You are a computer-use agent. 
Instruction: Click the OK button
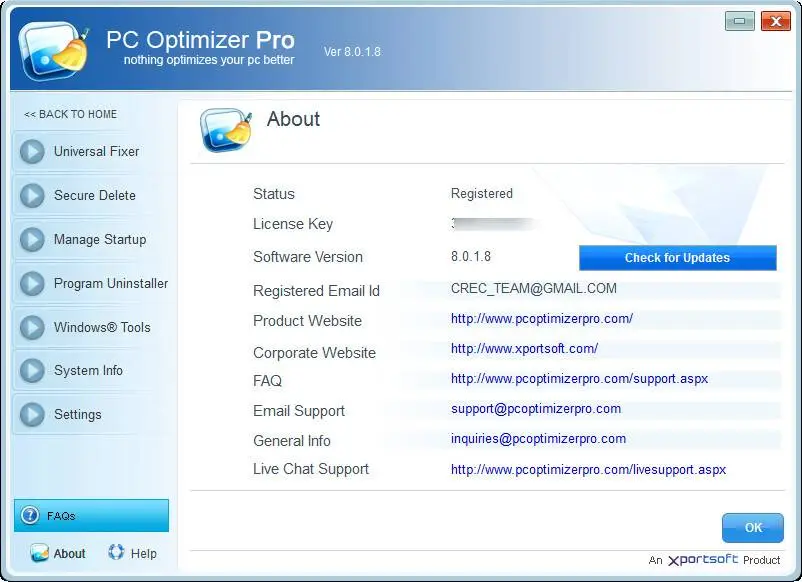(x=752, y=528)
